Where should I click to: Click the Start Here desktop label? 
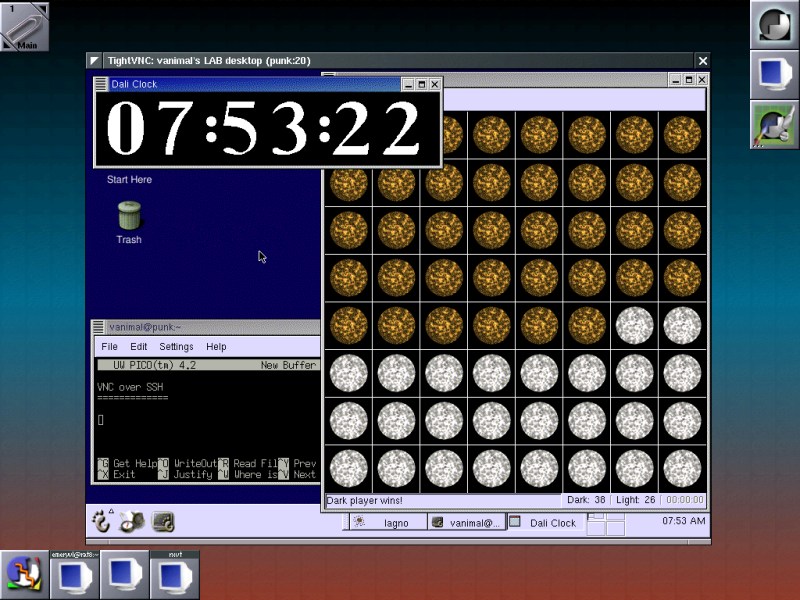(x=129, y=180)
